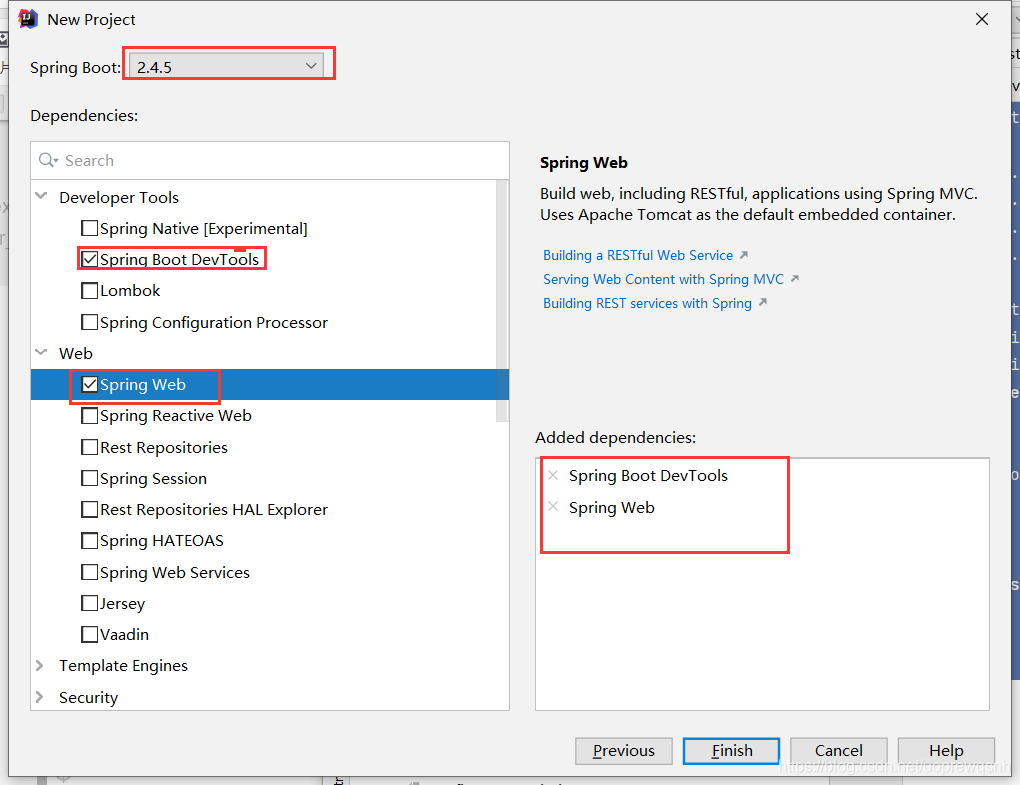Click the Previous button
1020x785 pixels.
coord(624,751)
